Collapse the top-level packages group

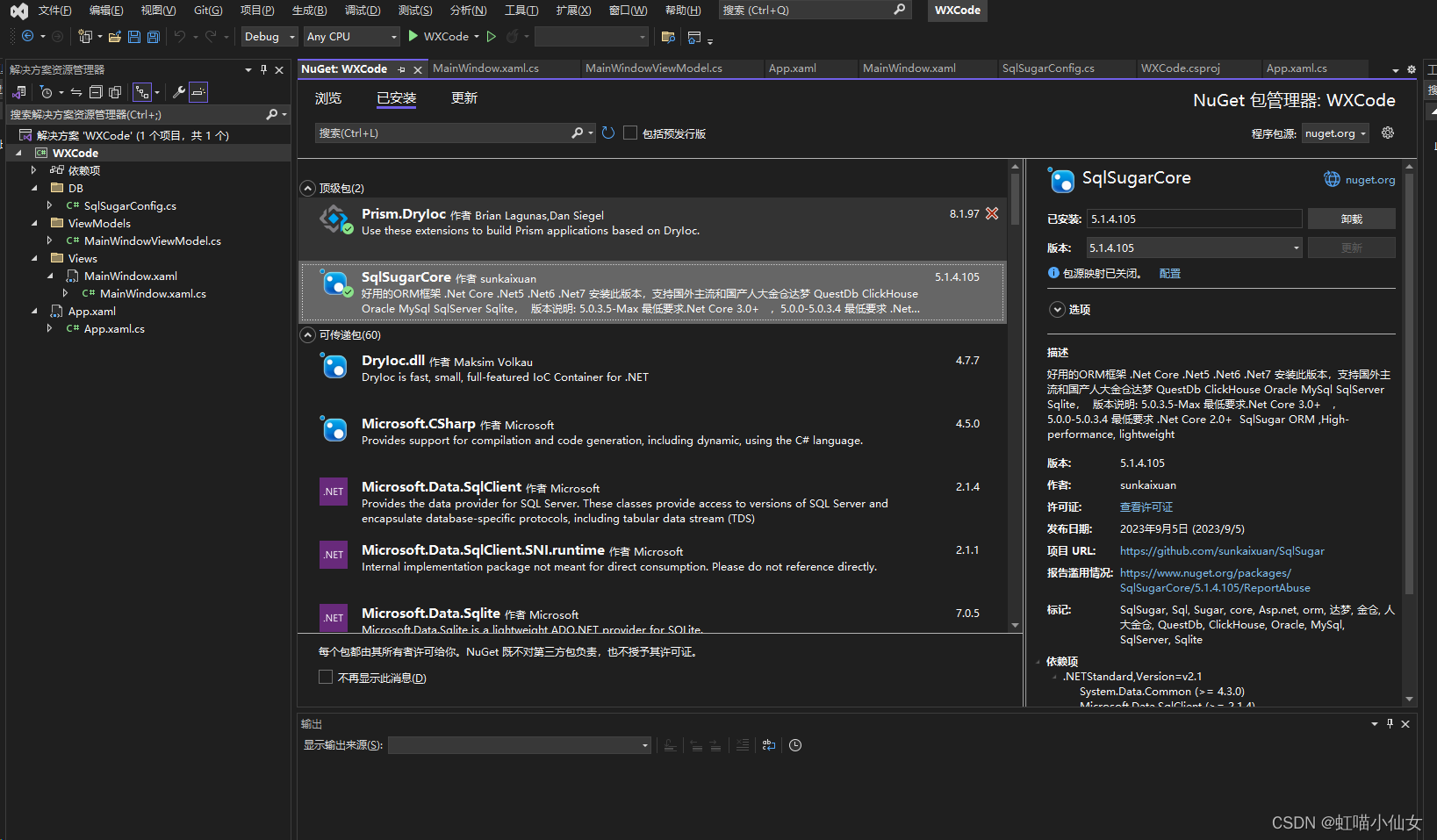(308, 188)
